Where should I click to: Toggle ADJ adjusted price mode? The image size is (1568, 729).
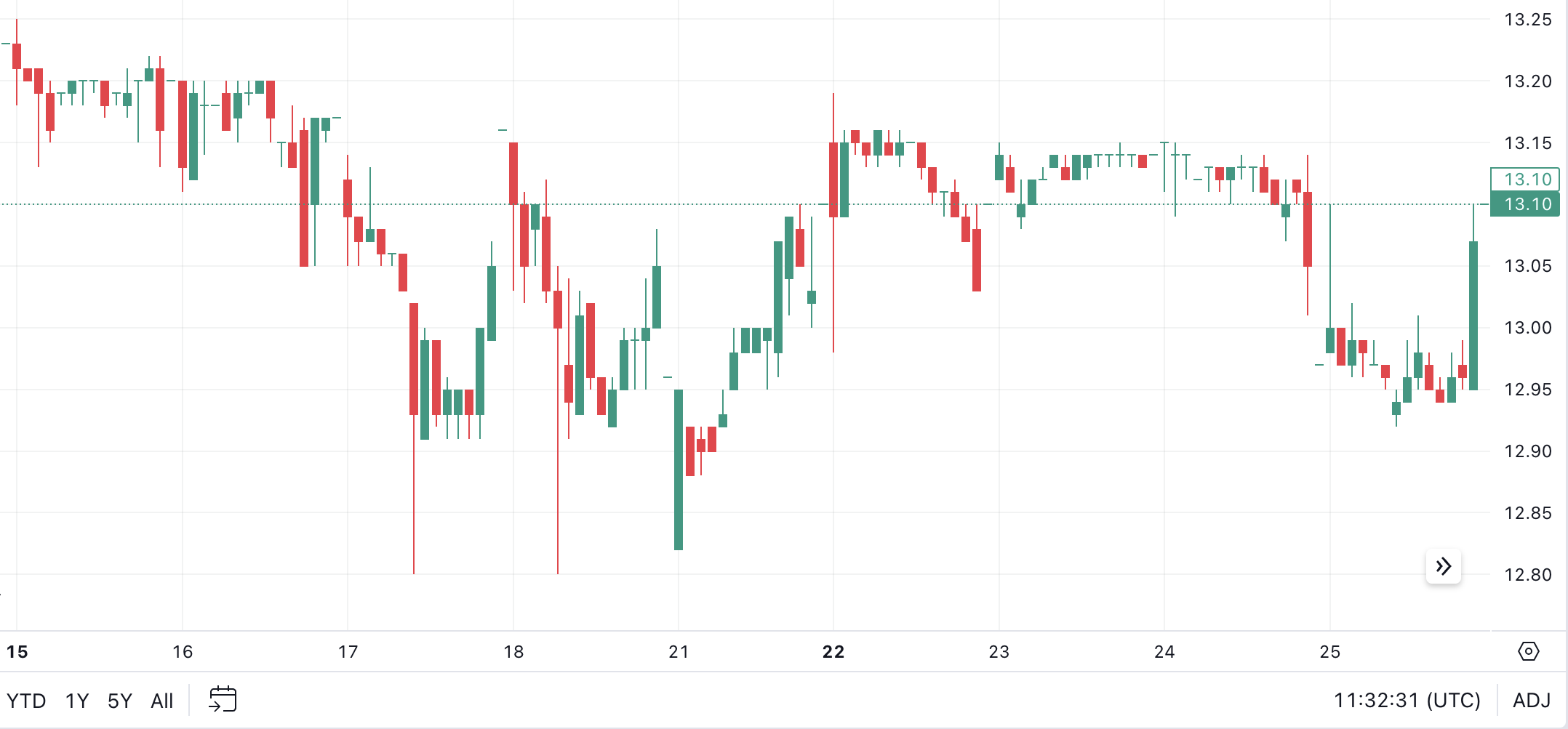coord(1532,700)
